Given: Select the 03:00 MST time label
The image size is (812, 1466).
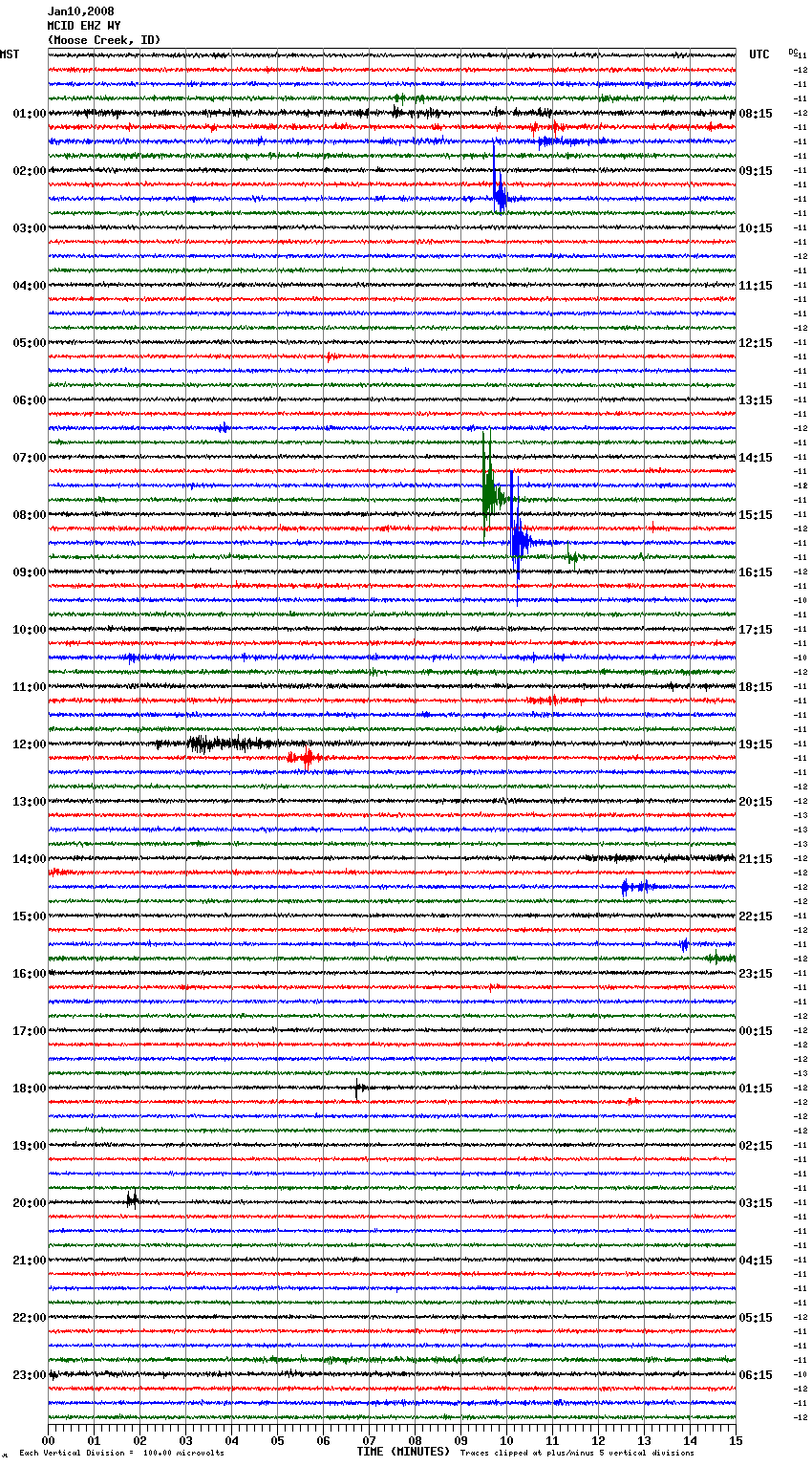Looking at the screenshot, I should [x=29, y=228].
